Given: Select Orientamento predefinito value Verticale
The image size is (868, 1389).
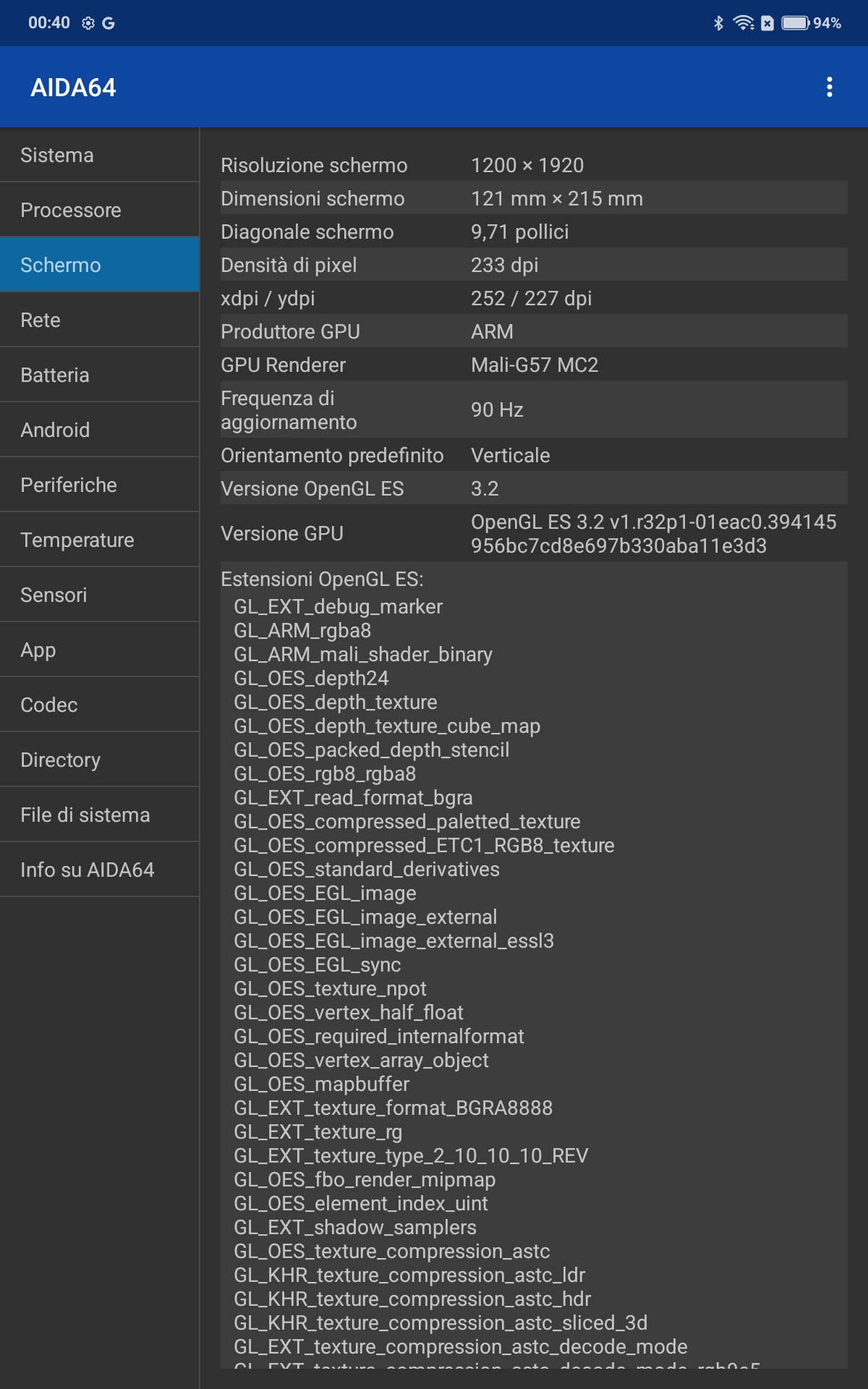Looking at the screenshot, I should [x=511, y=455].
